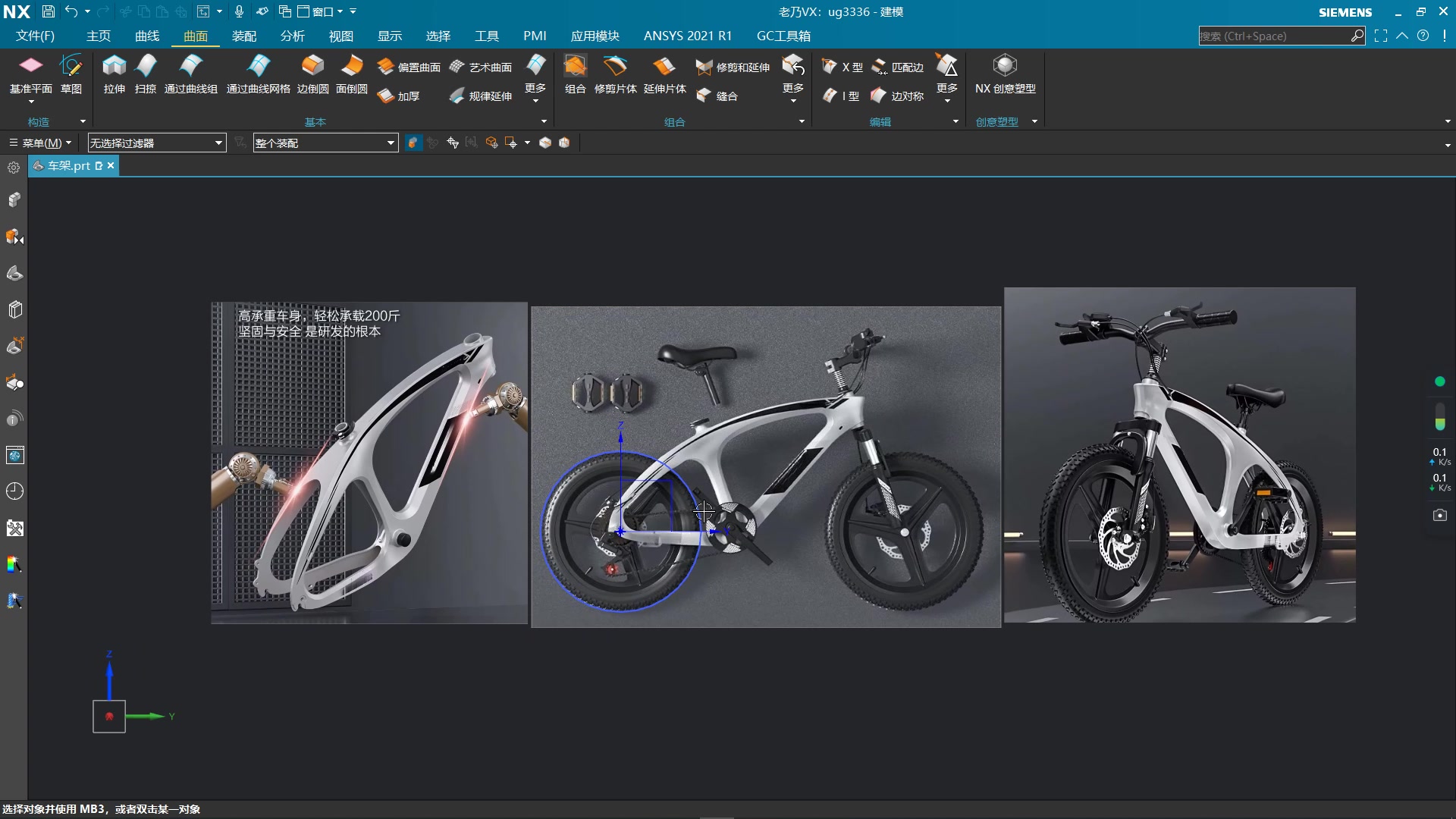Enable the crosshair snap-point filter toggle

tap(453, 143)
